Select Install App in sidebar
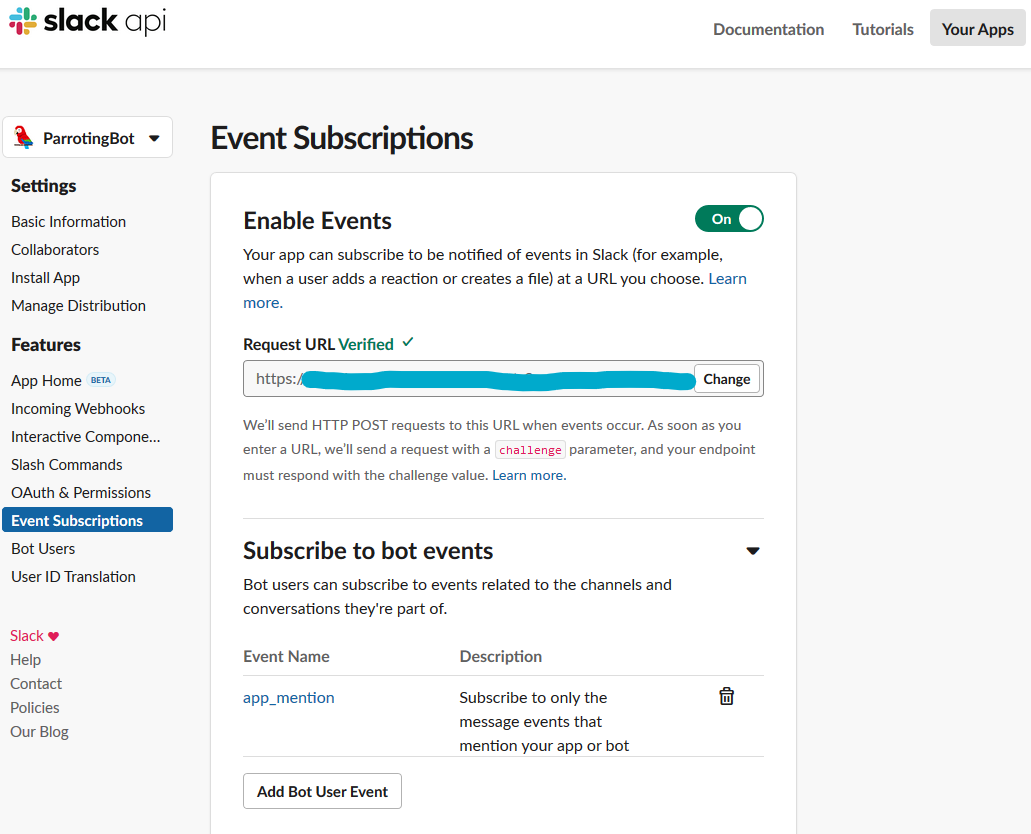Screen dimensions: 1031x834 (45, 278)
